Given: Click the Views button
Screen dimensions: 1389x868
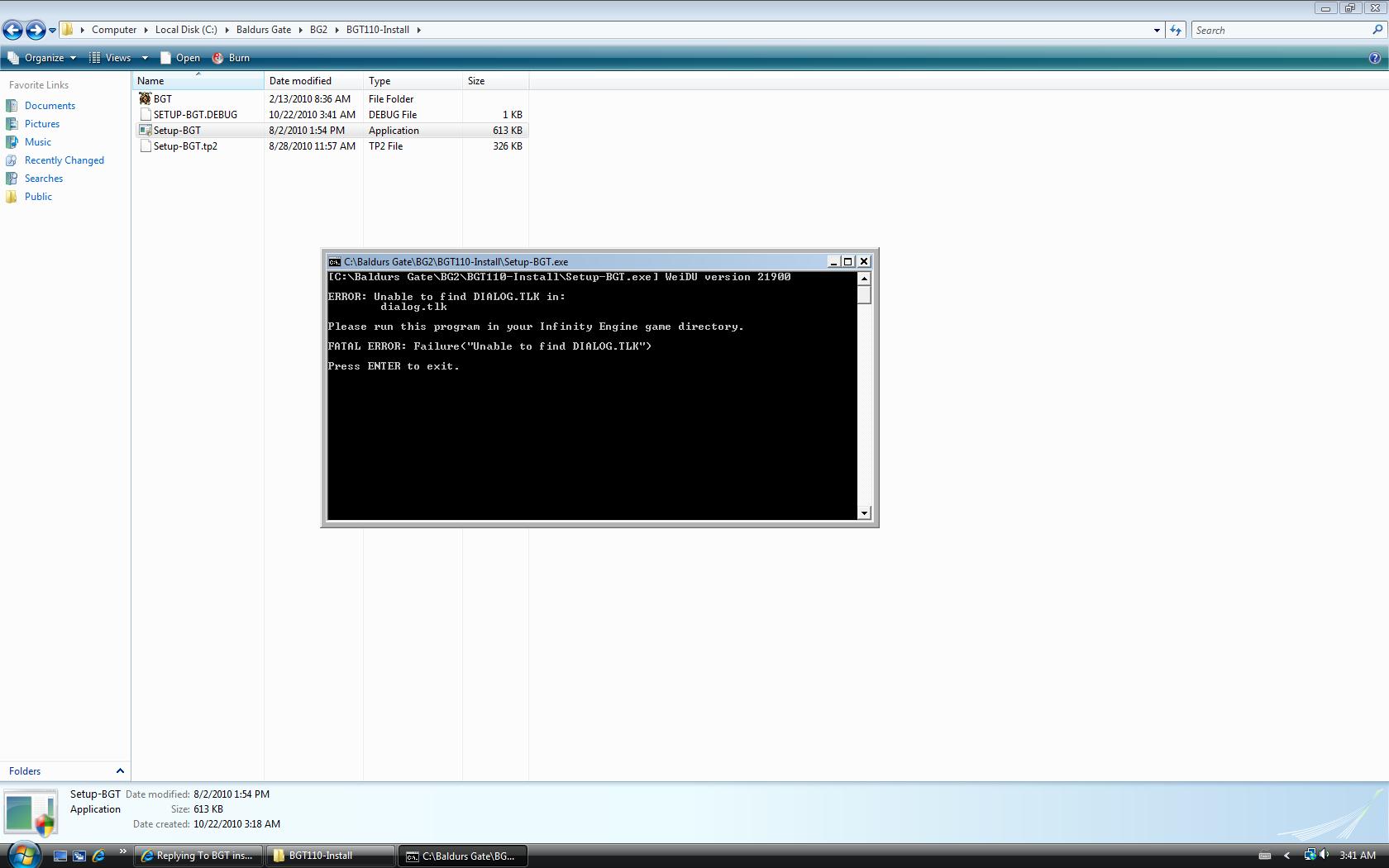Looking at the screenshot, I should point(111,58).
